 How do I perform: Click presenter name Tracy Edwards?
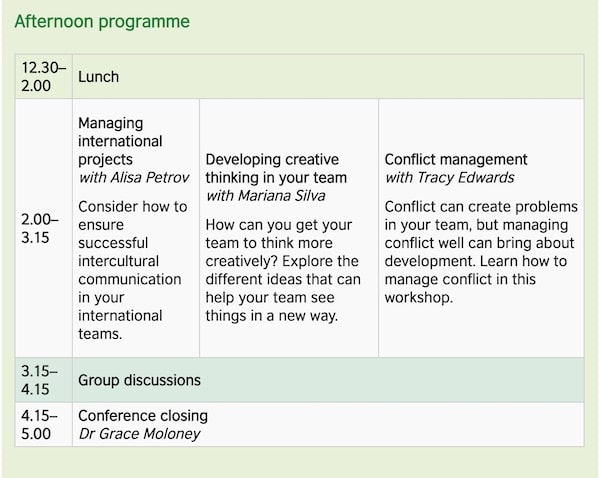point(450,177)
